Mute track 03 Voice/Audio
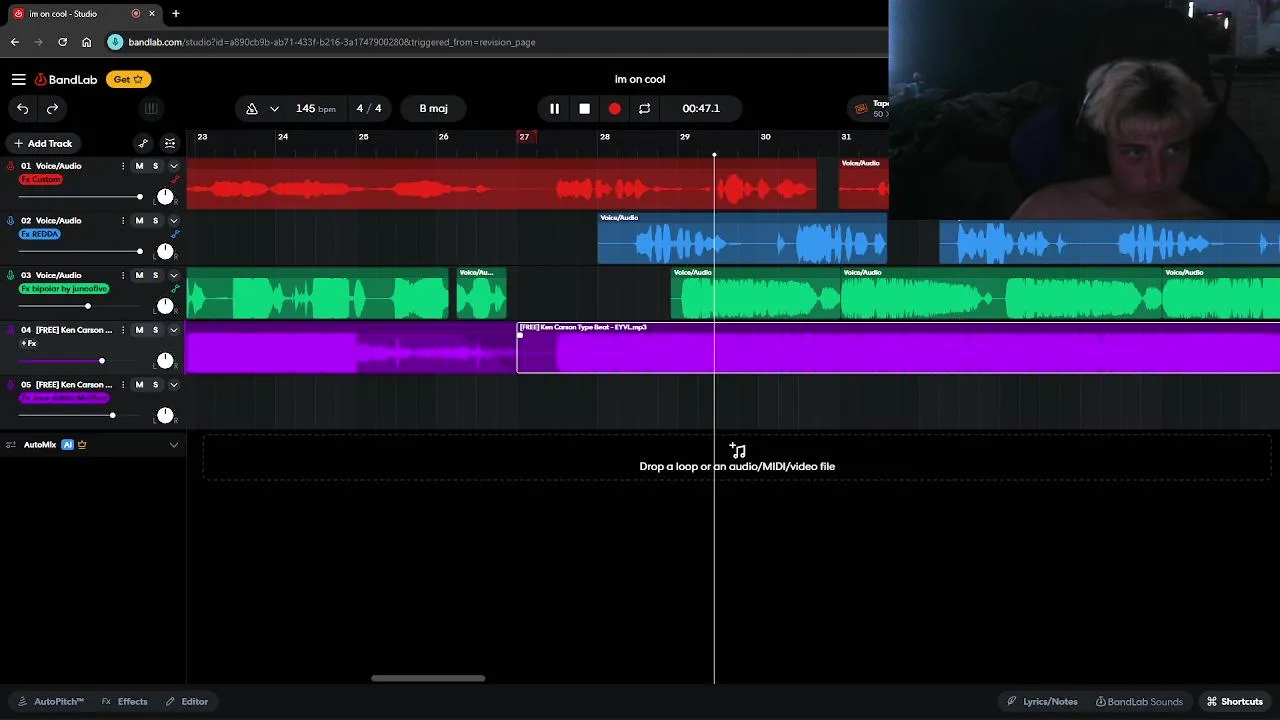Screen dimensions: 1280x720 click(x=139, y=275)
